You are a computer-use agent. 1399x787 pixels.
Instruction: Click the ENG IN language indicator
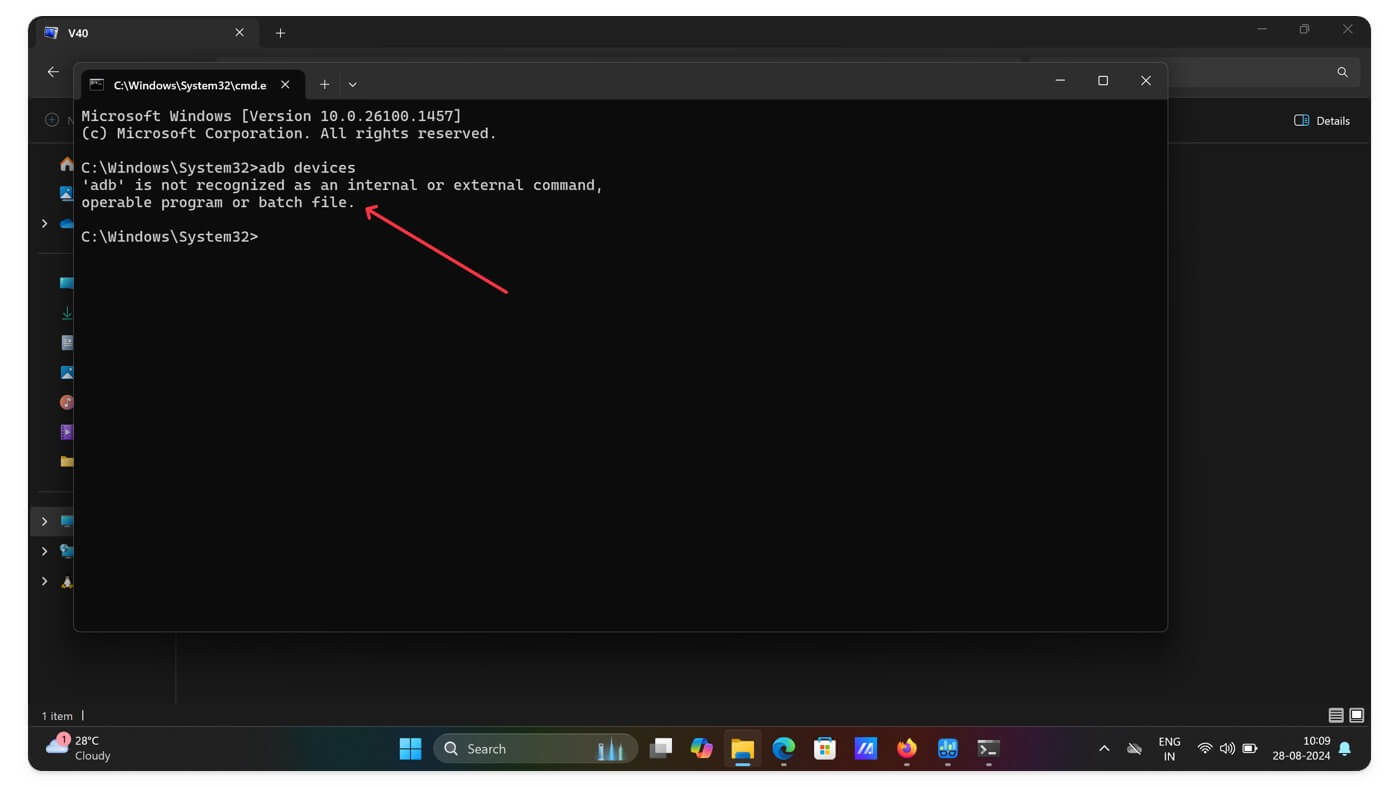coord(1169,748)
